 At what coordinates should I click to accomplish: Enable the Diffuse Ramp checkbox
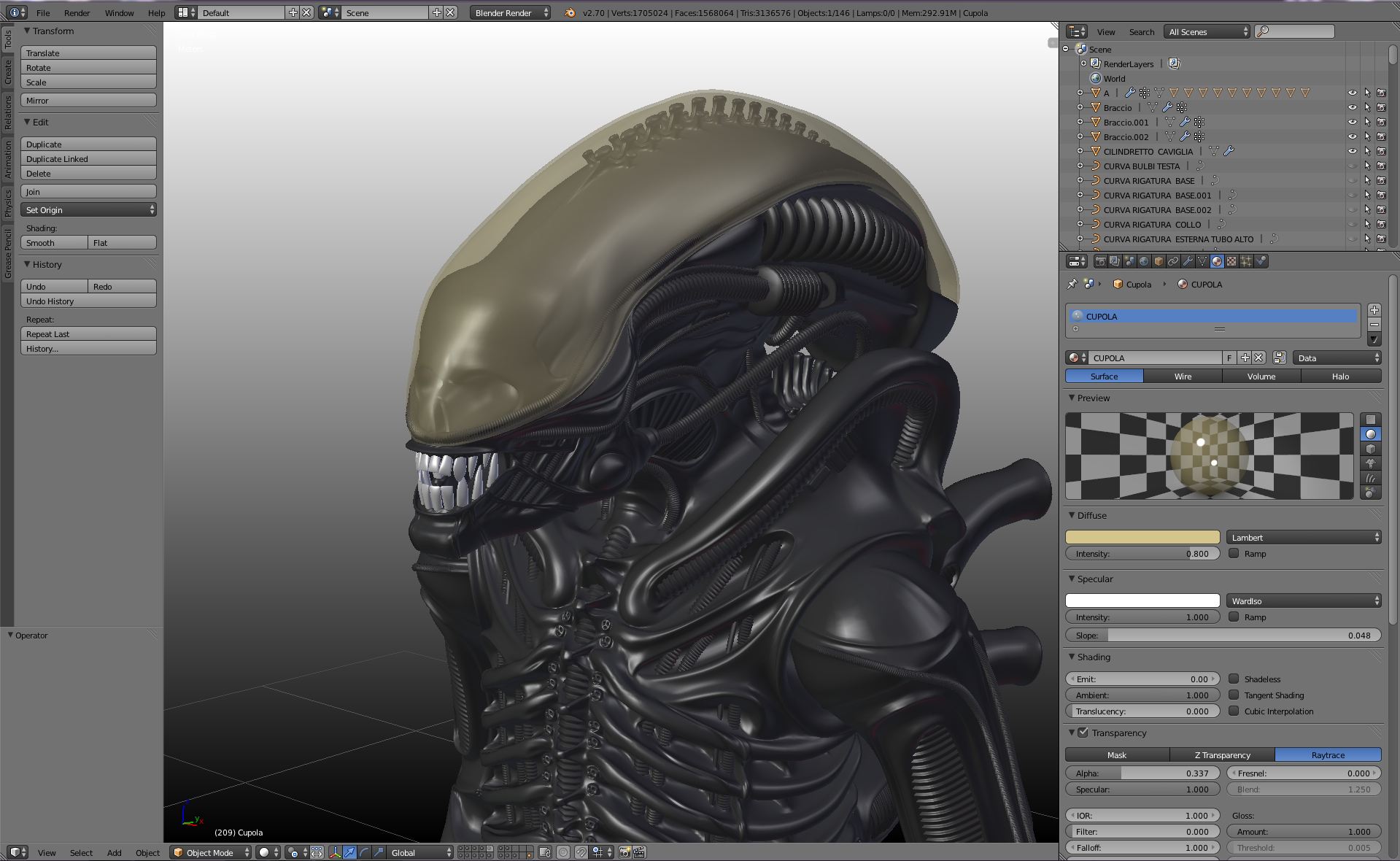pyautogui.click(x=1234, y=553)
